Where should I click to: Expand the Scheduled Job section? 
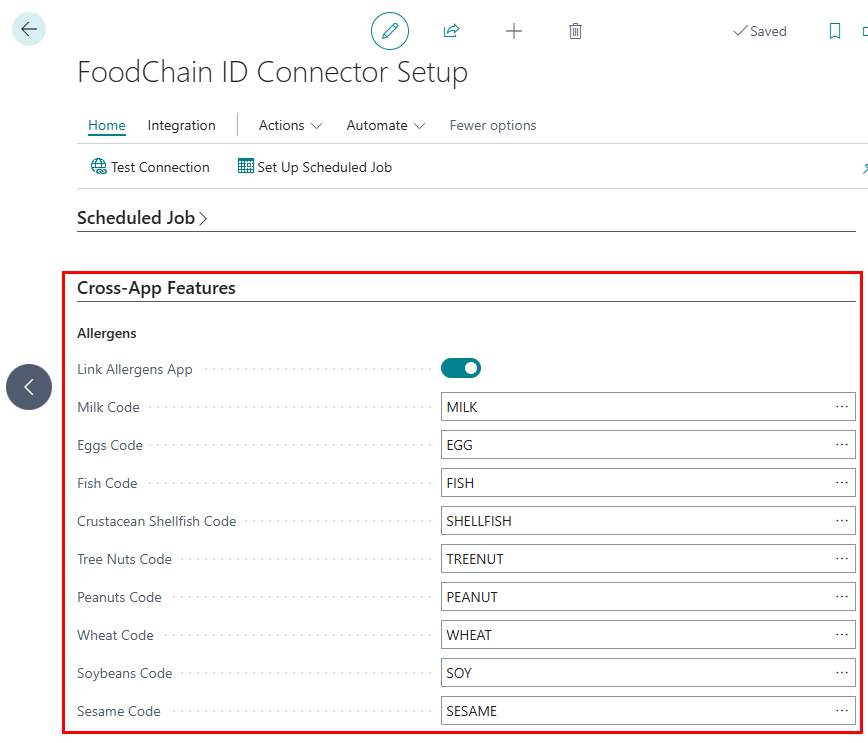(x=142, y=218)
